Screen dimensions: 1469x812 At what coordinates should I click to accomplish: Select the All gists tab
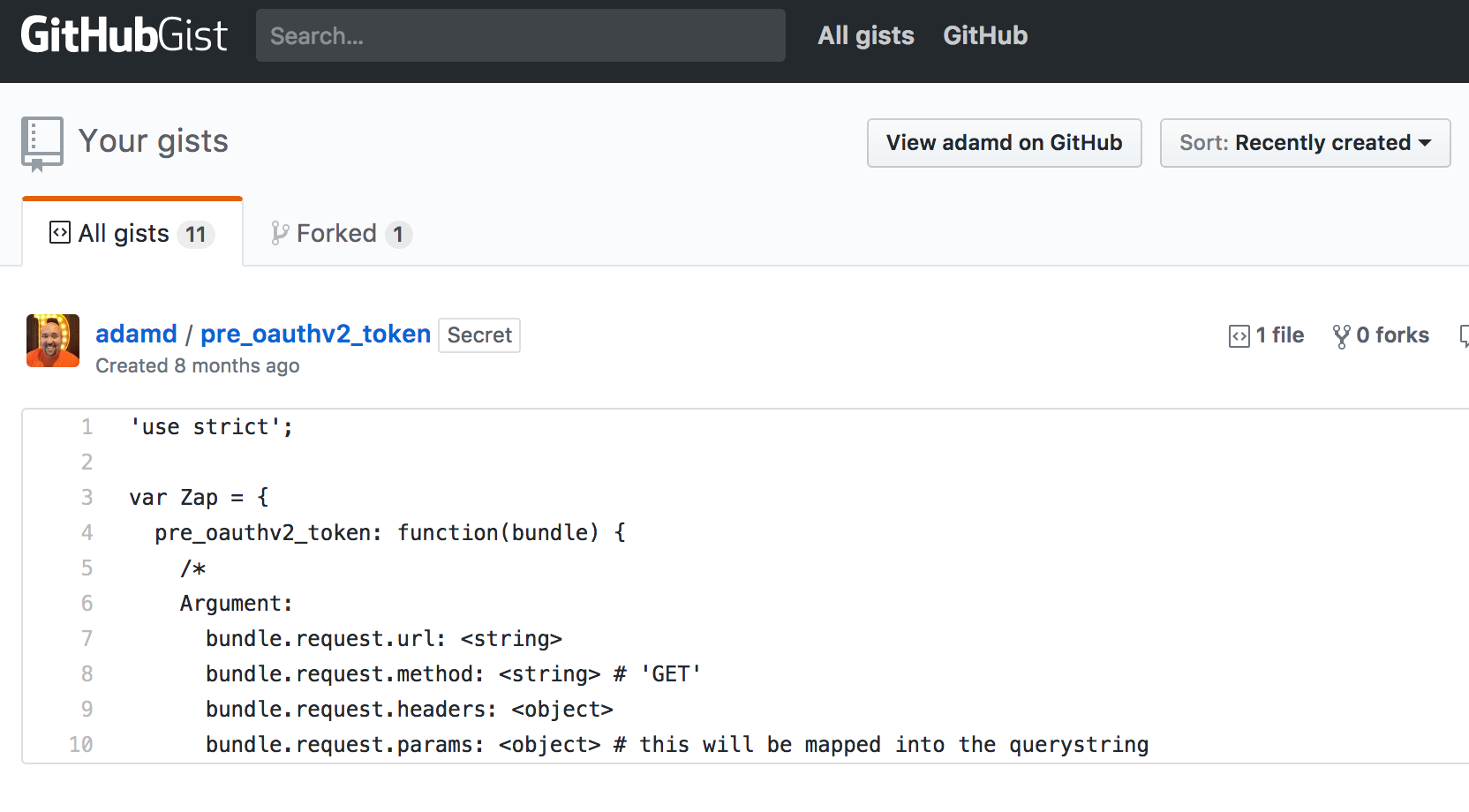pyautogui.click(x=132, y=233)
